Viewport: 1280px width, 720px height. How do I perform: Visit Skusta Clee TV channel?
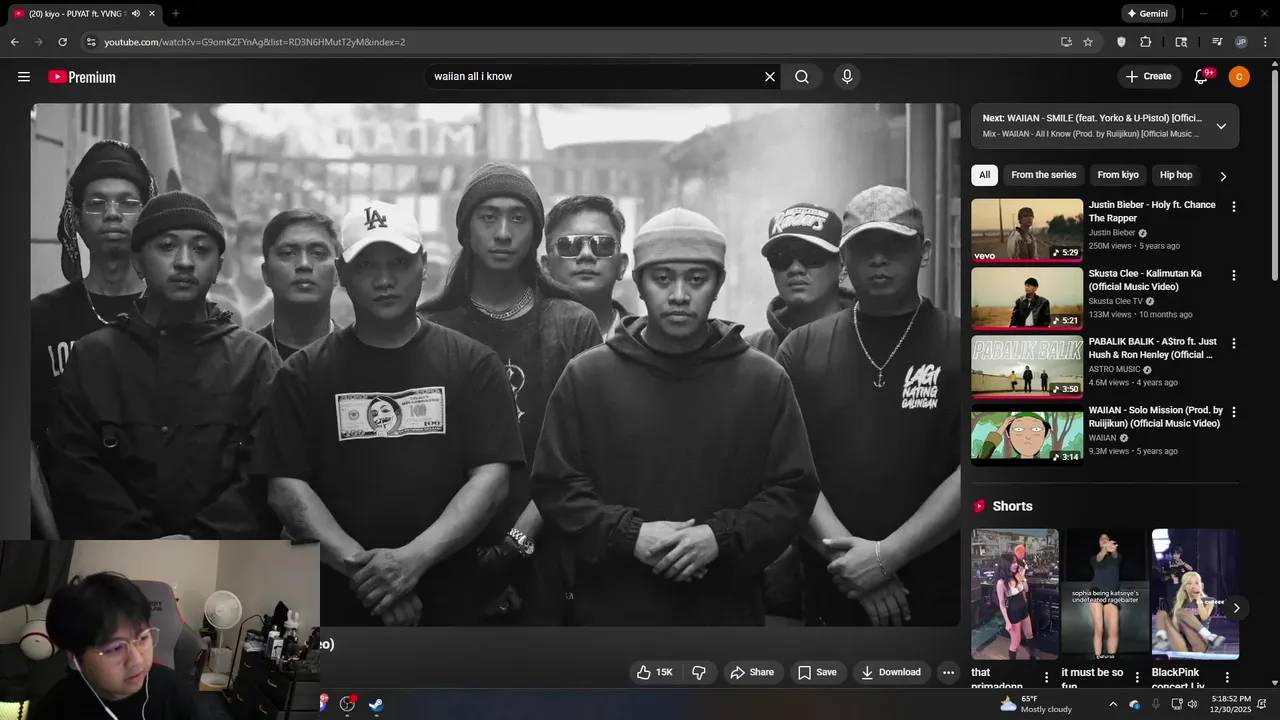pos(1116,301)
